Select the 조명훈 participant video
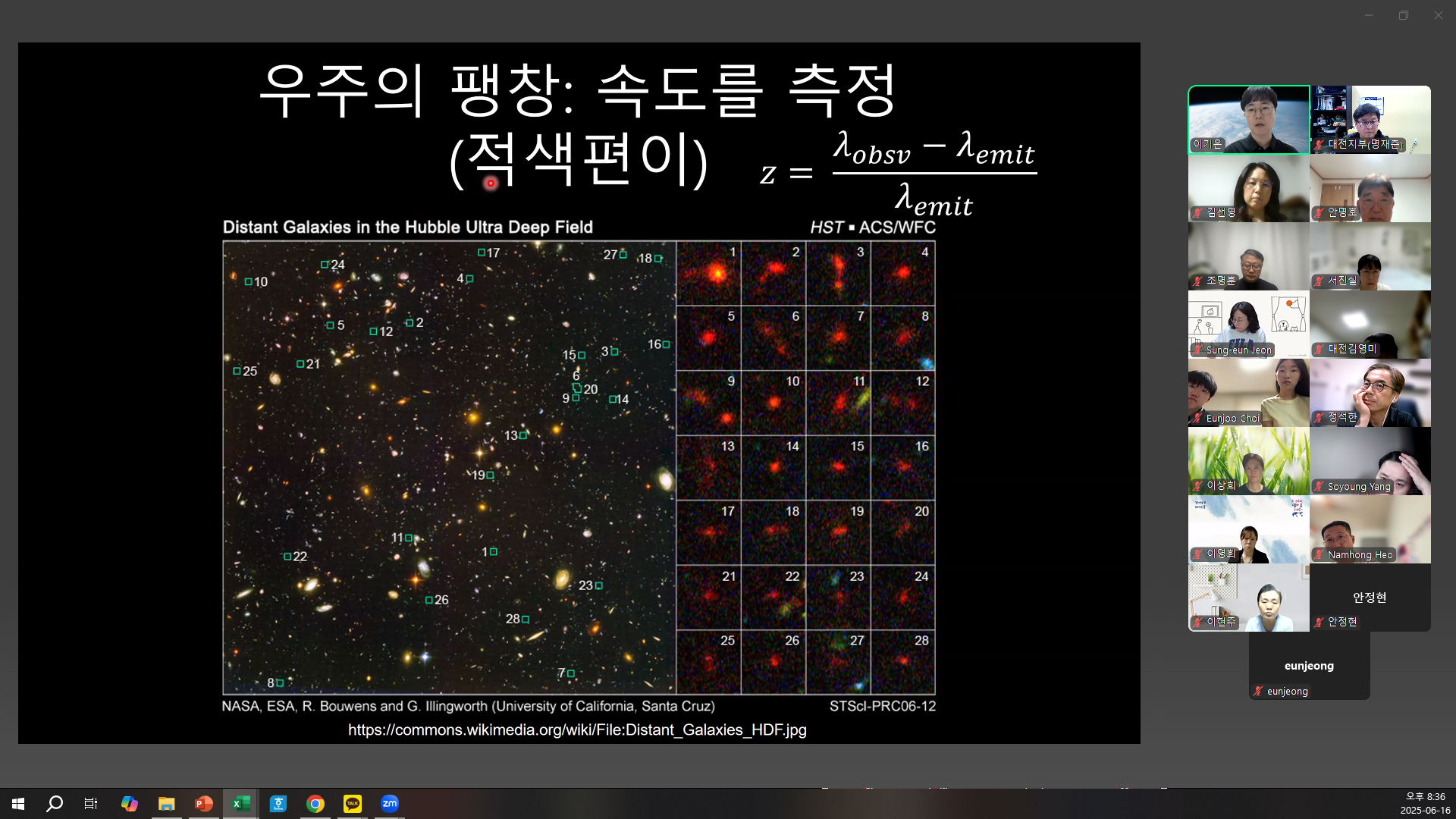 click(x=1249, y=256)
